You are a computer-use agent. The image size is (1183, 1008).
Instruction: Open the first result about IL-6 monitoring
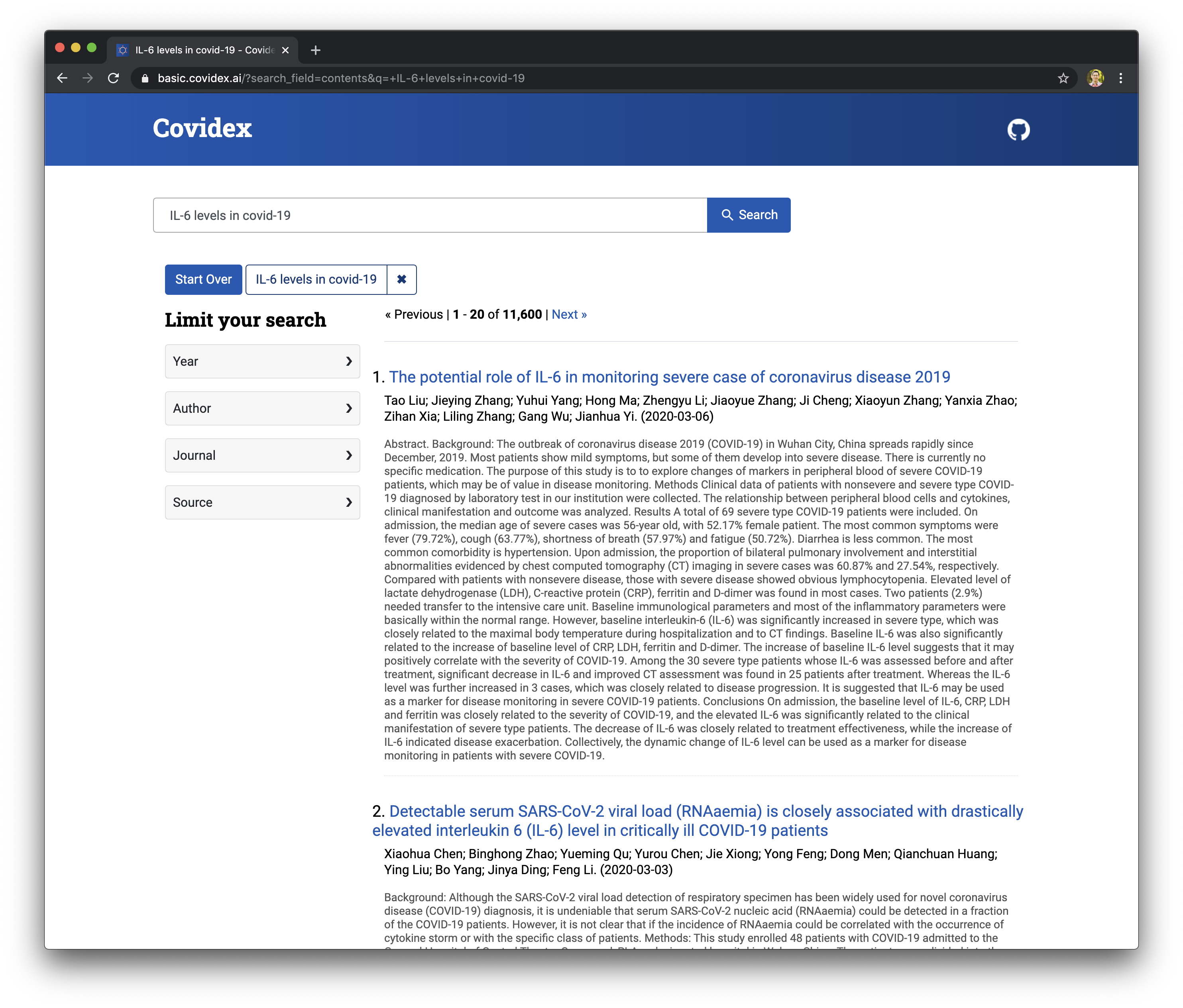(669, 377)
